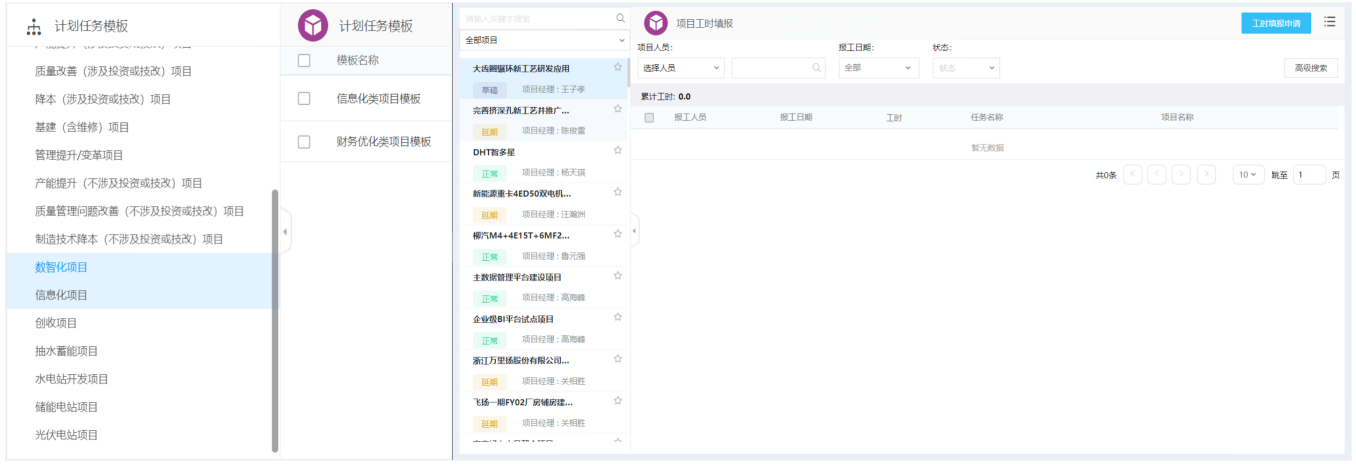Star the 企业级BI平台试点项目 project
This screenshot has width=1356, height=464.
pyautogui.click(x=618, y=317)
